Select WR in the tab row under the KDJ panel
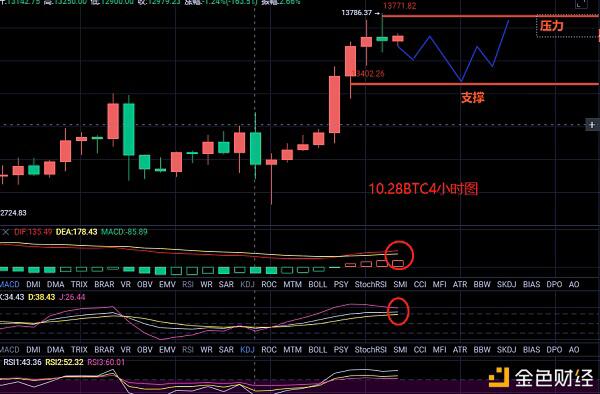600x394 pixels. pyautogui.click(x=206, y=350)
